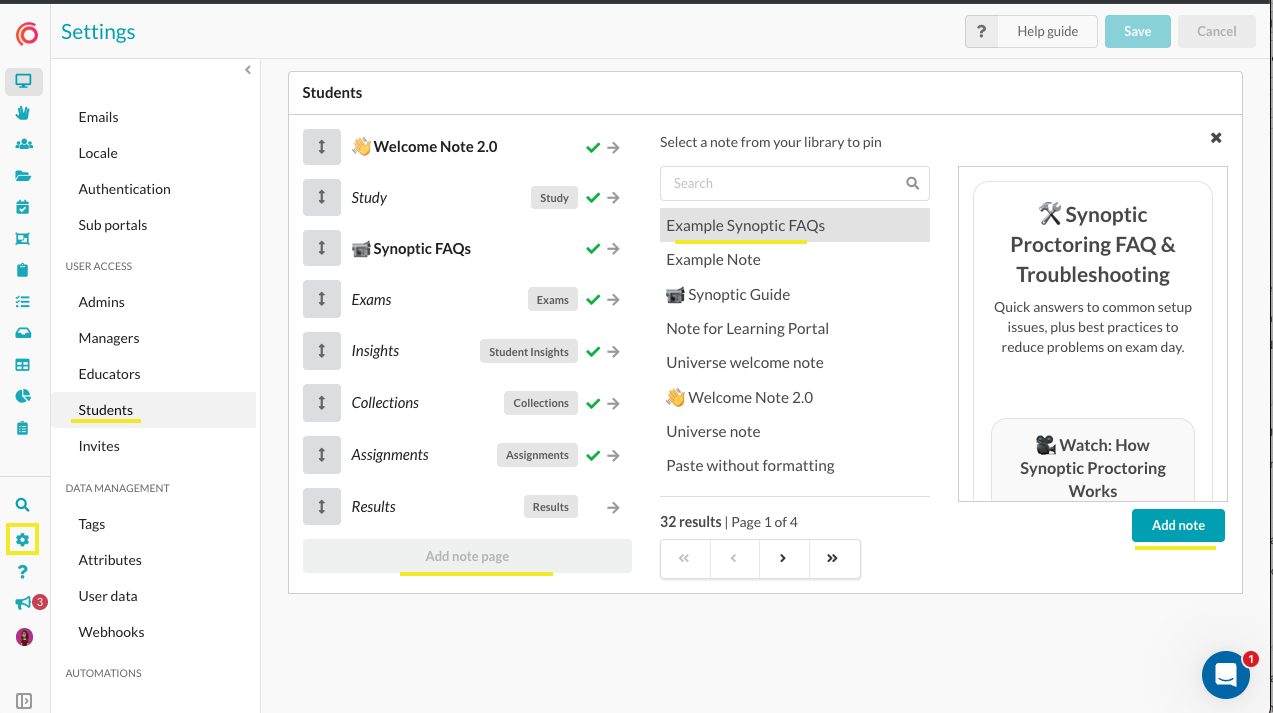Close the note library panel

pos(1216,138)
